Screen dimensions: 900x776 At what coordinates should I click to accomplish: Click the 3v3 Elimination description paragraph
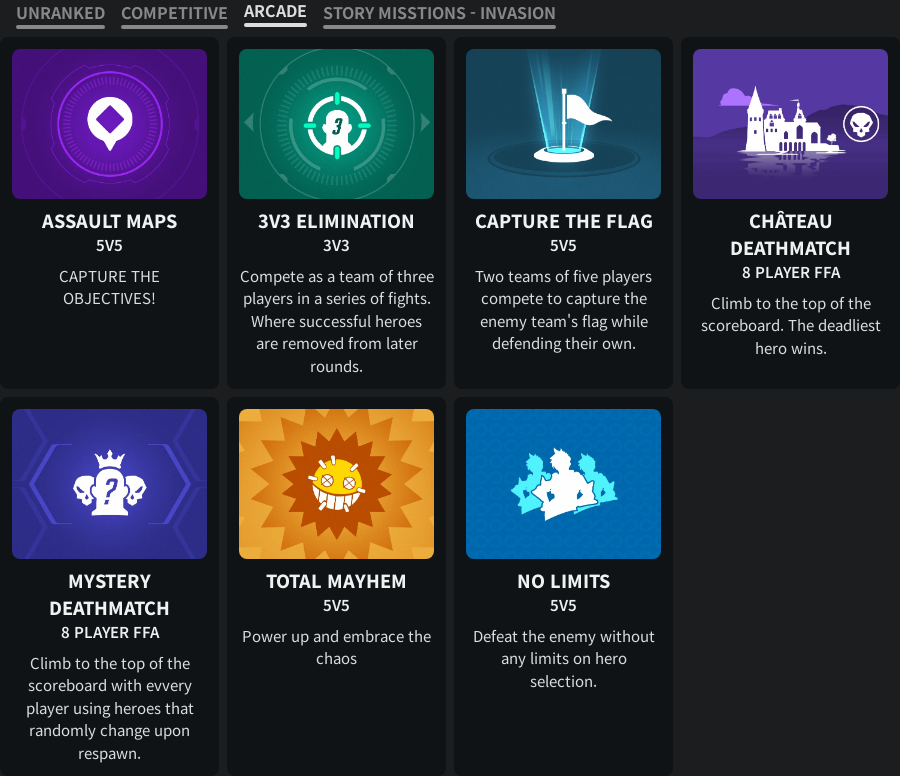pyautogui.click(x=337, y=321)
